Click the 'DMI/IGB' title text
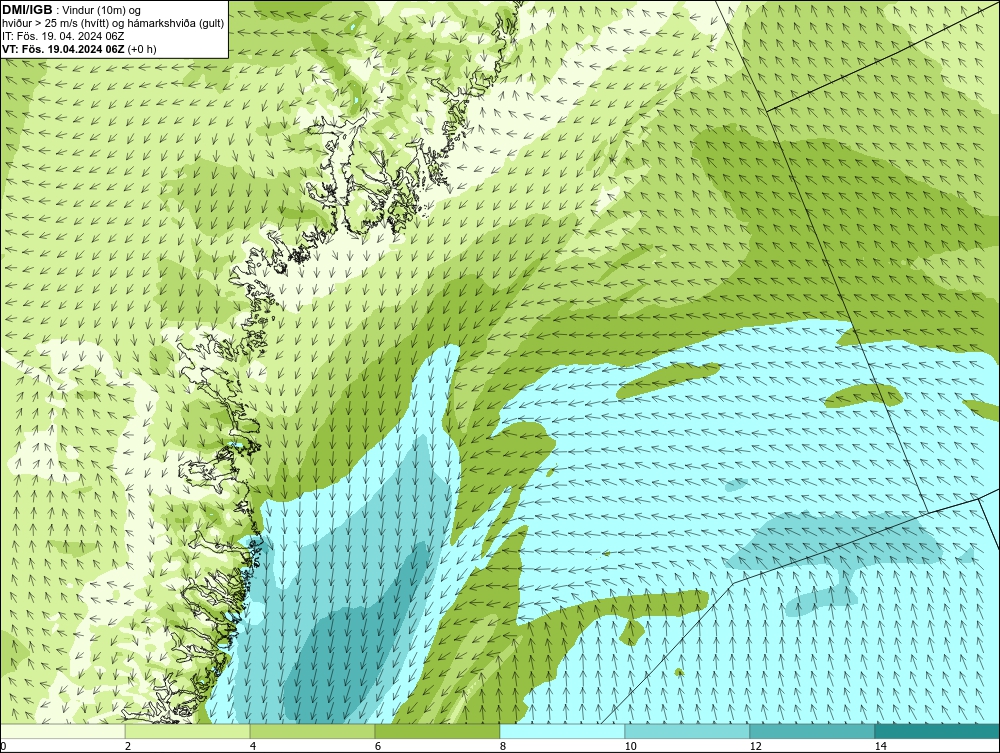 (x=27, y=10)
